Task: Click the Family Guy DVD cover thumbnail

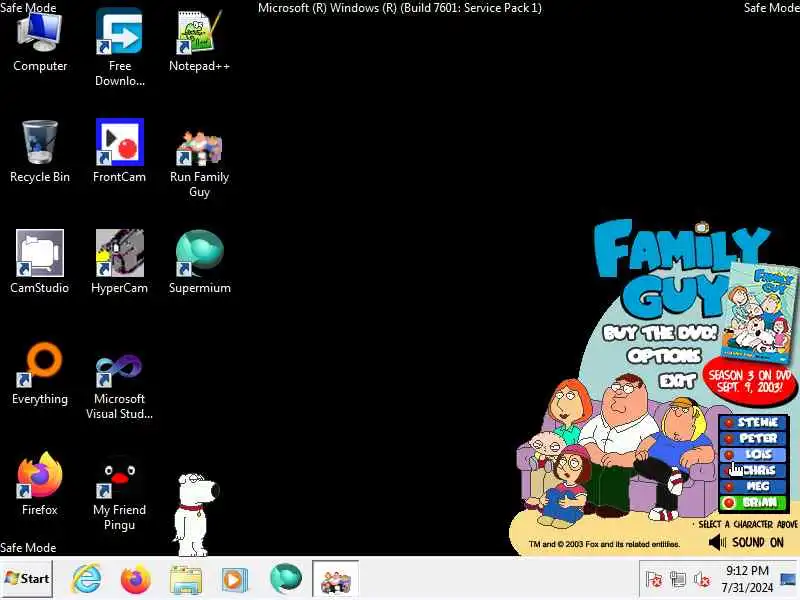Action: tap(761, 312)
